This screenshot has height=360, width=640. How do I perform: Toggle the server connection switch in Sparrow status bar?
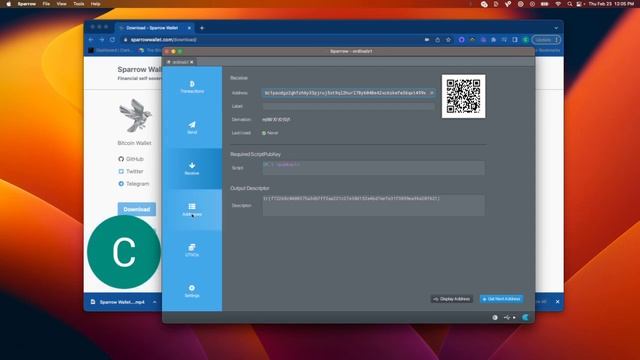(525, 317)
